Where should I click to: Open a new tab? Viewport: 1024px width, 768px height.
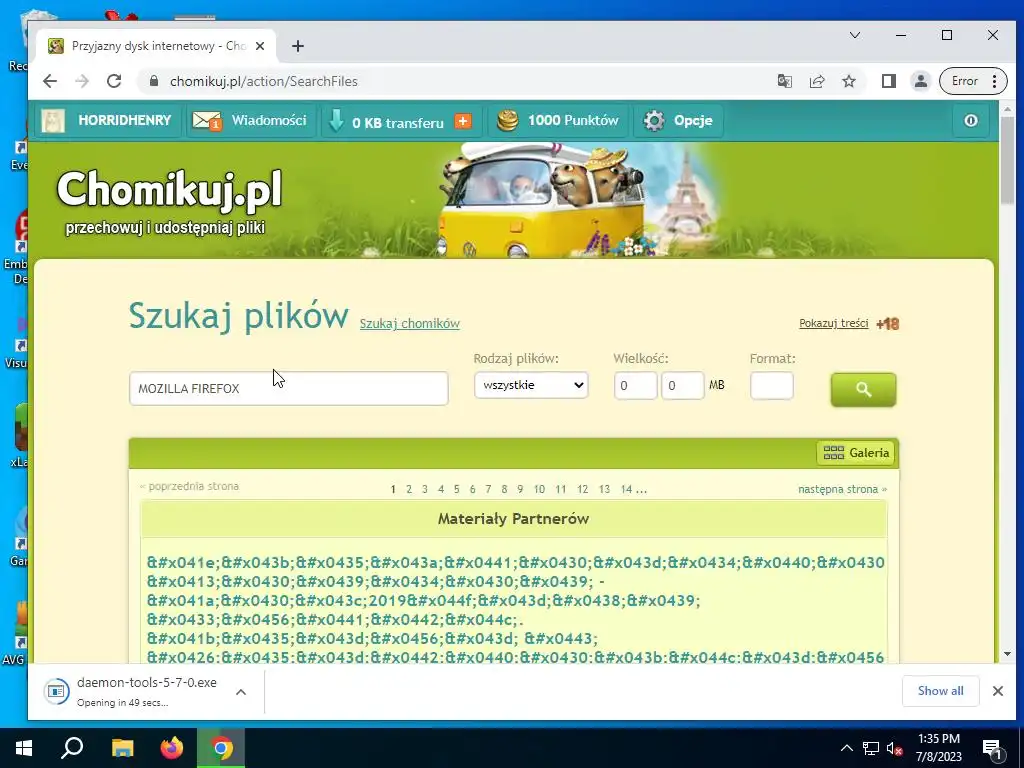(298, 46)
